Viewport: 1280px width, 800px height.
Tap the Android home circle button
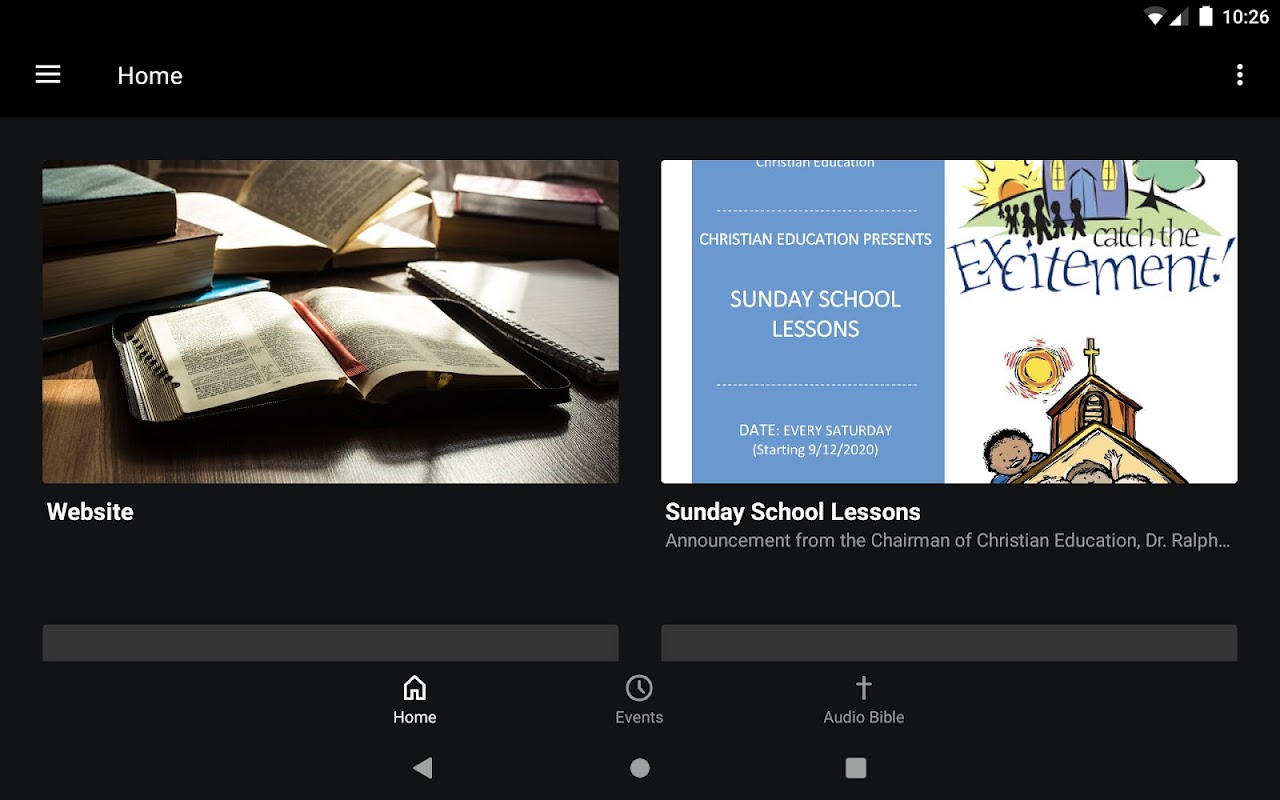coord(640,768)
